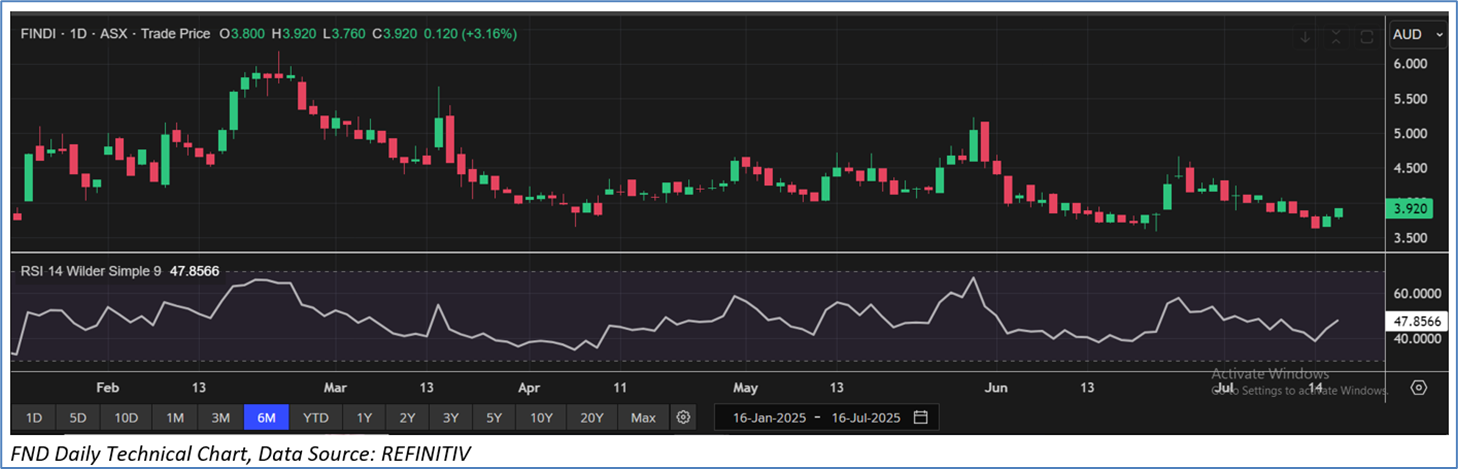This screenshot has height=469, width=1458.
Task: Select the 1D time range
Action: (34, 416)
